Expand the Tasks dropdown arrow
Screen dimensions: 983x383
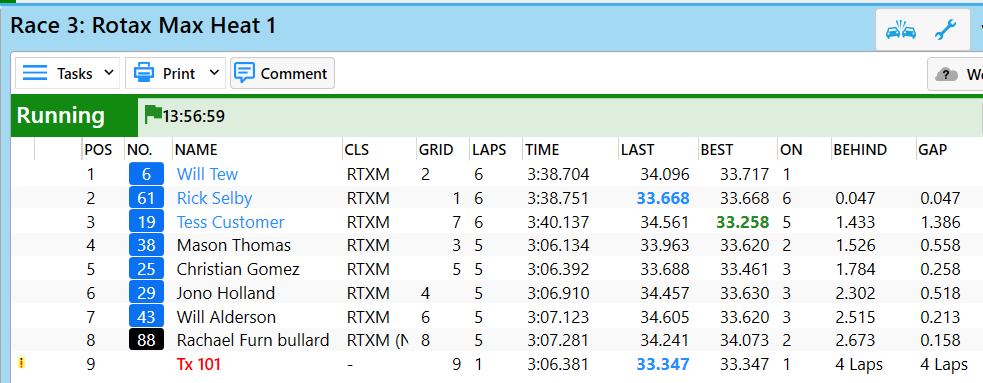108,73
